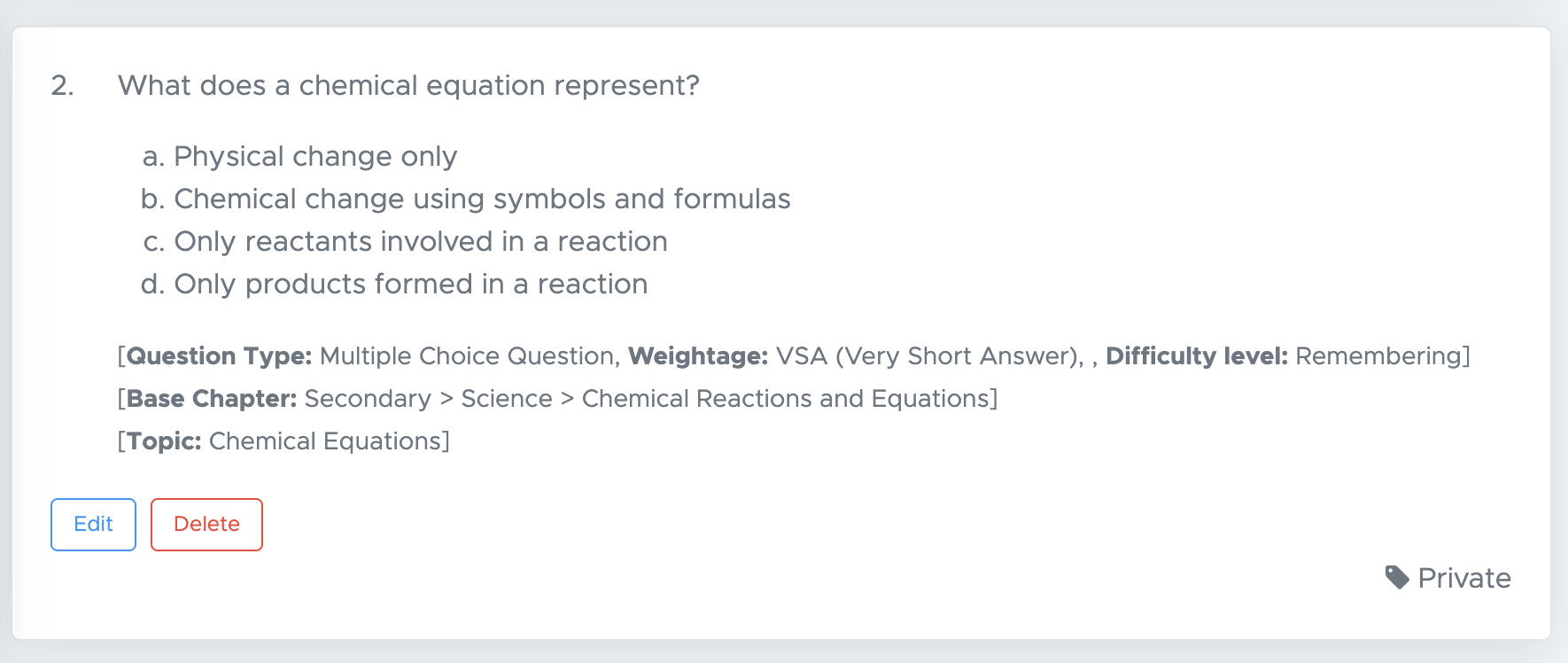Click the Remembering difficulty value
The image size is (1568, 663).
pos(1378,356)
